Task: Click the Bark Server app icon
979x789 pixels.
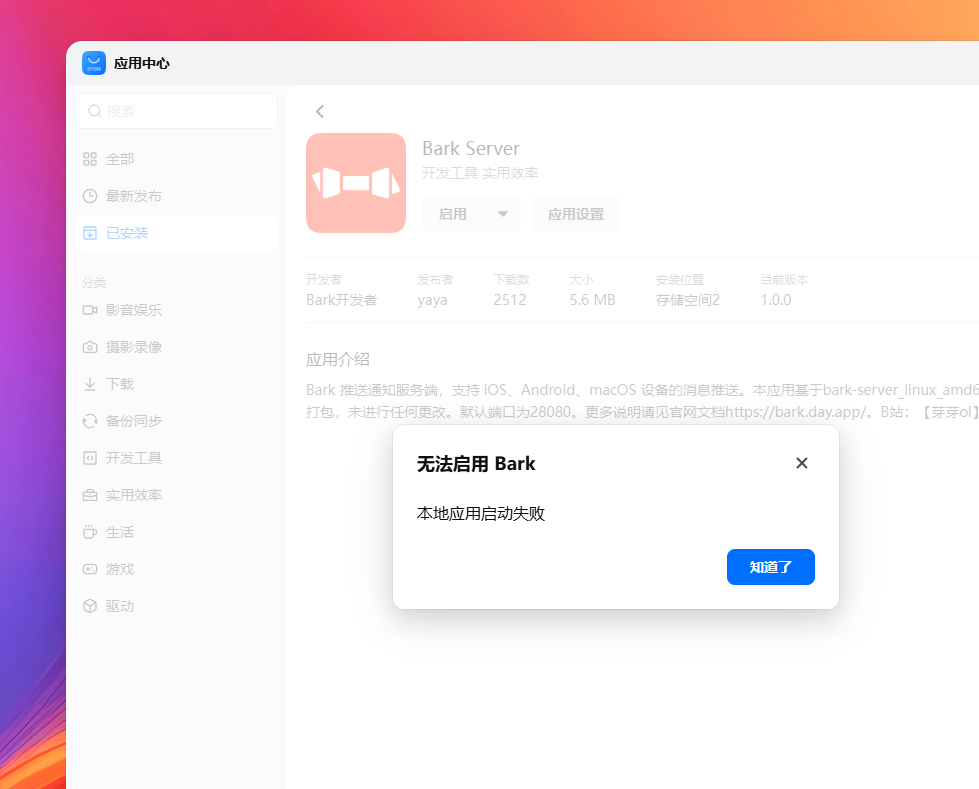Action: coord(356,183)
